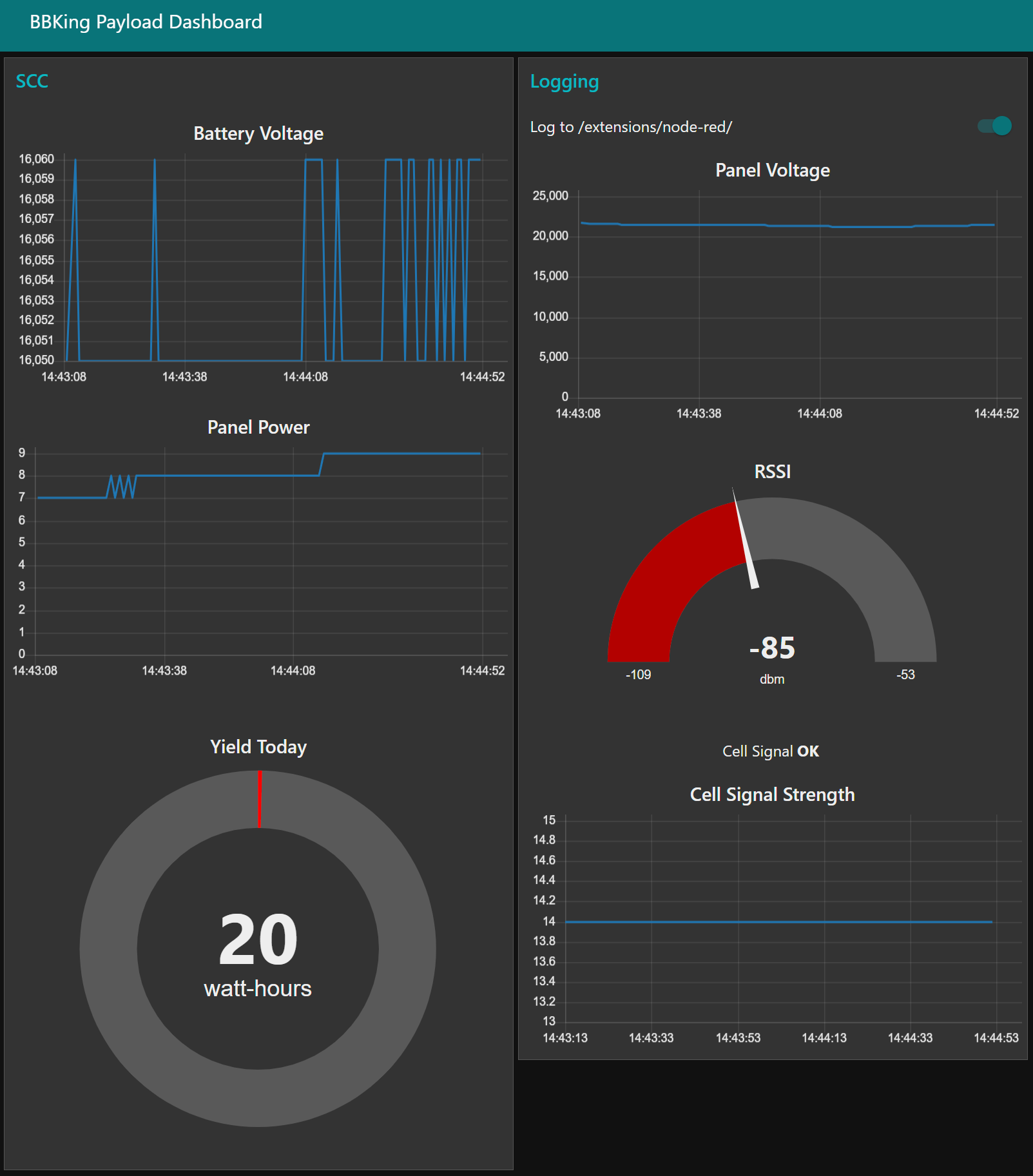The width and height of the screenshot is (1033, 1176).
Task: Click the Battery Voltage chart title
Action: 258,133
